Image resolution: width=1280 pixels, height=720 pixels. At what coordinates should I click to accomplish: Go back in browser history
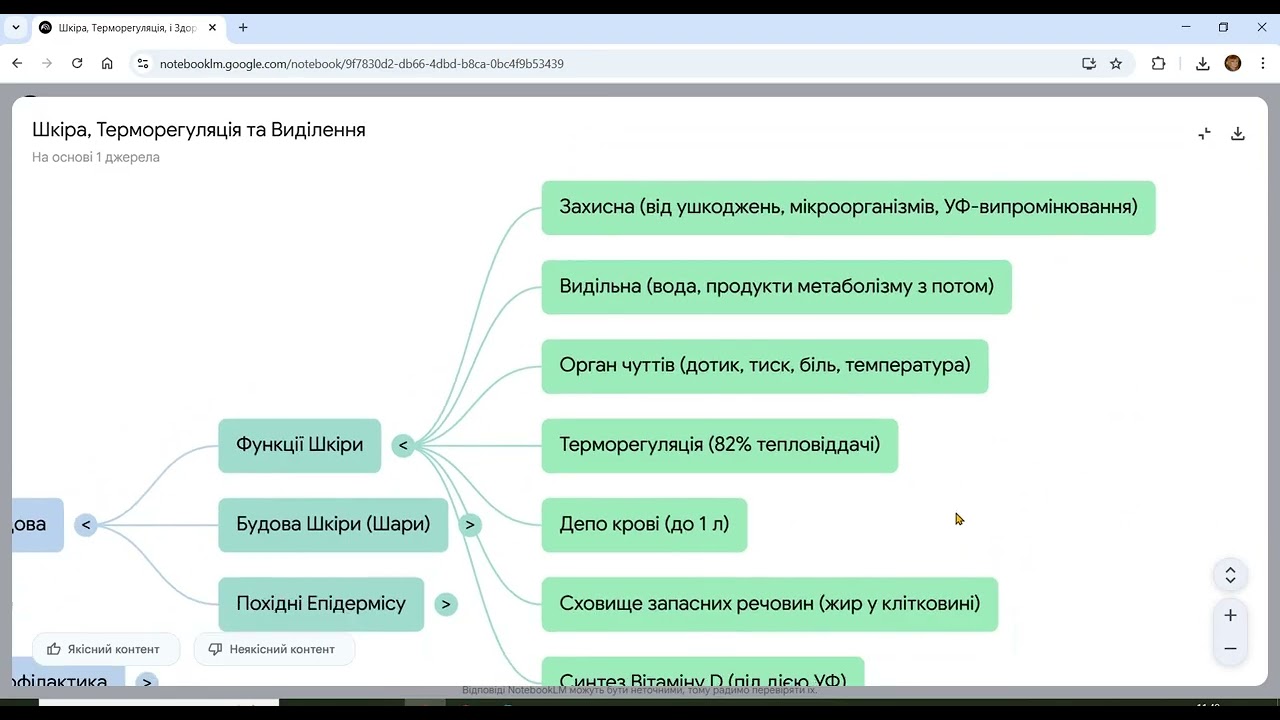point(17,63)
